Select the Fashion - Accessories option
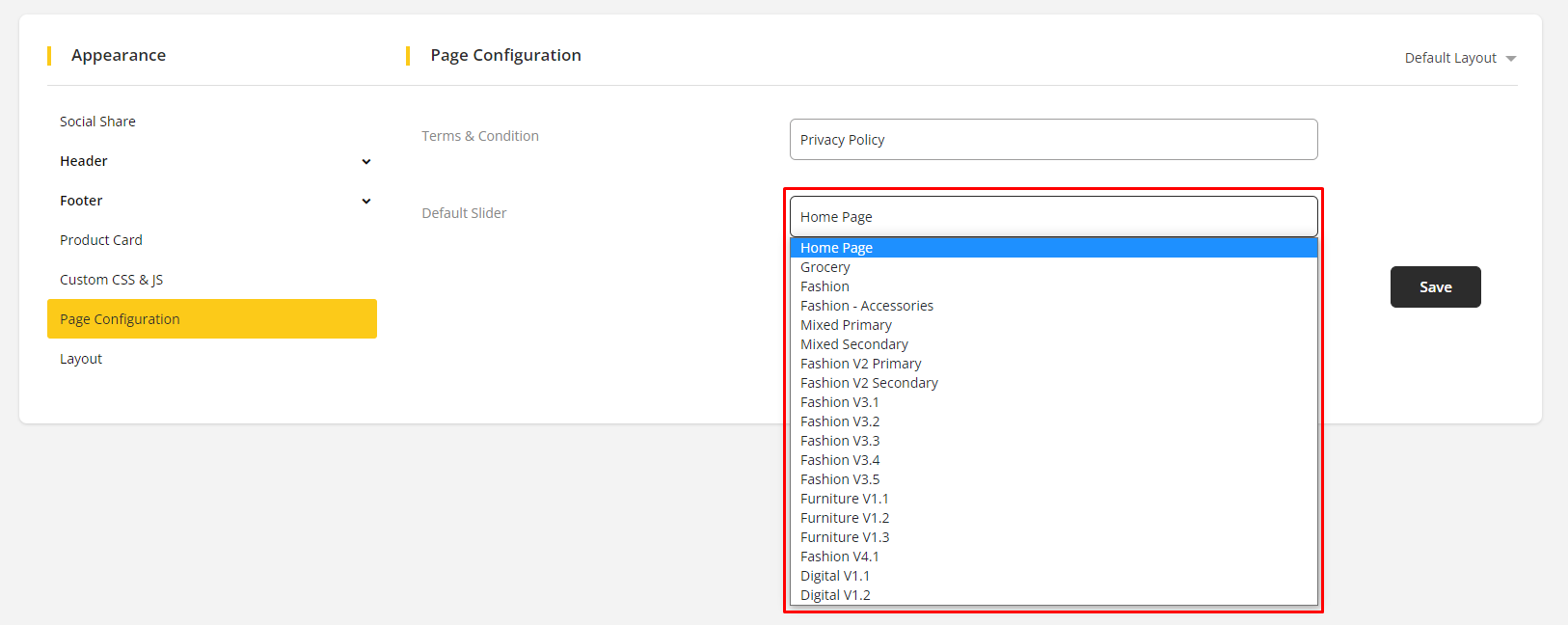Viewport: 1568px width, 625px height. [867, 306]
